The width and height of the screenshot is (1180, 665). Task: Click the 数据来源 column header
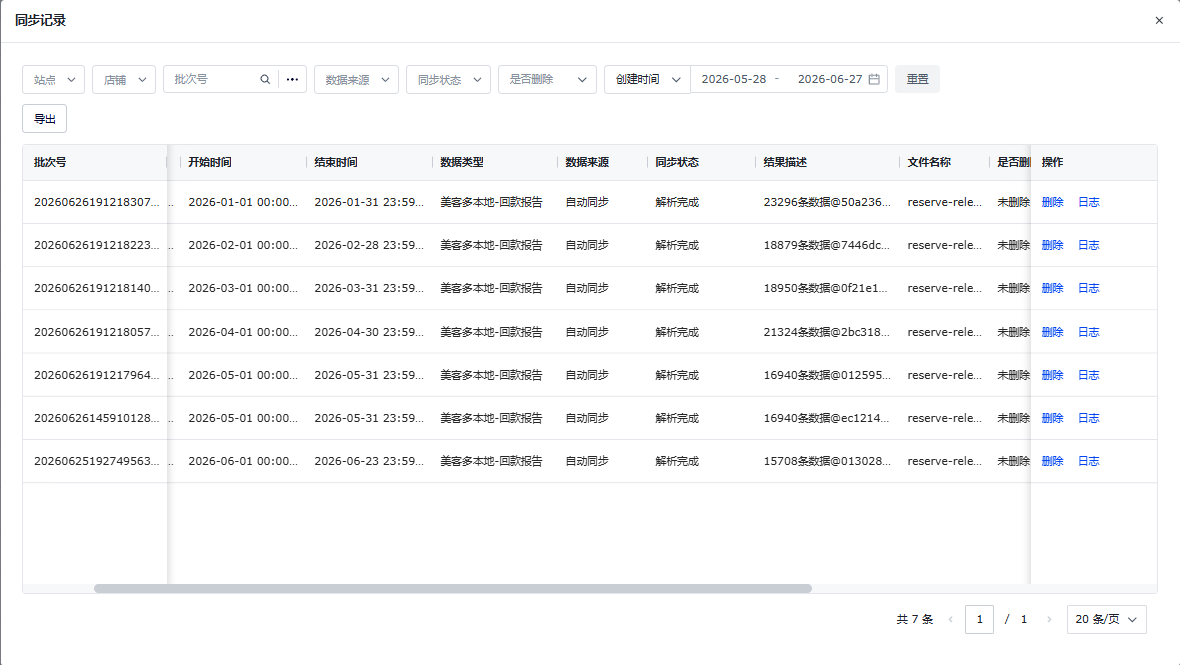tap(587, 162)
